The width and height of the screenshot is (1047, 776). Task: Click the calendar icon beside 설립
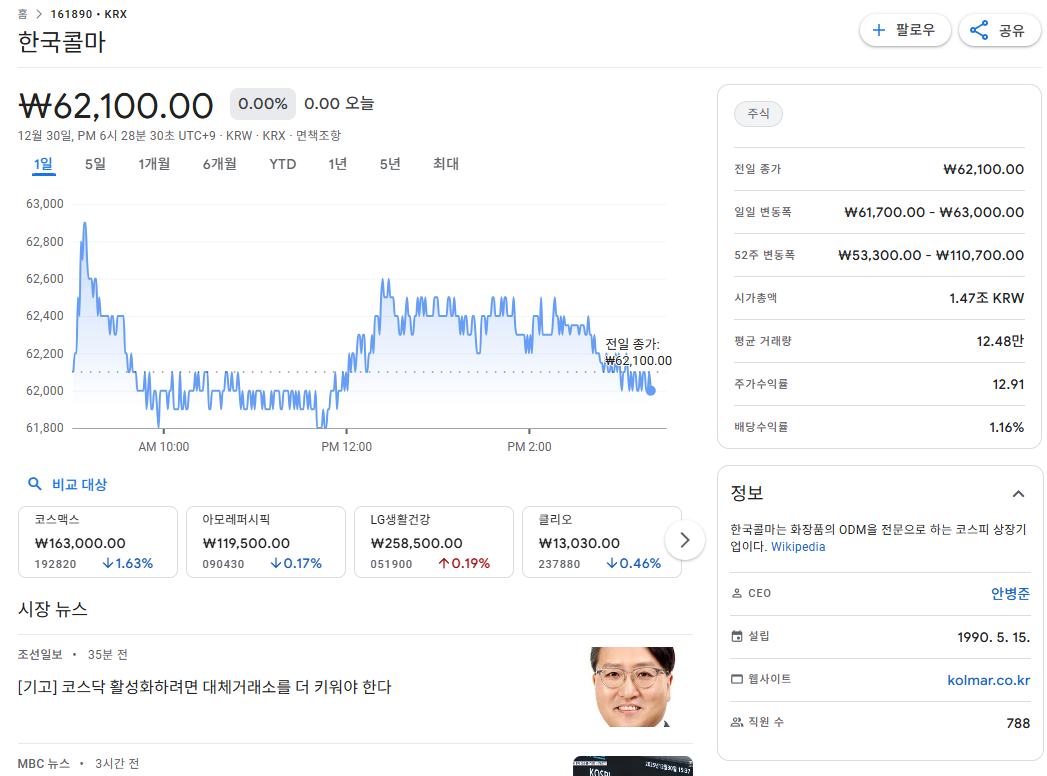pyautogui.click(x=737, y=636)
